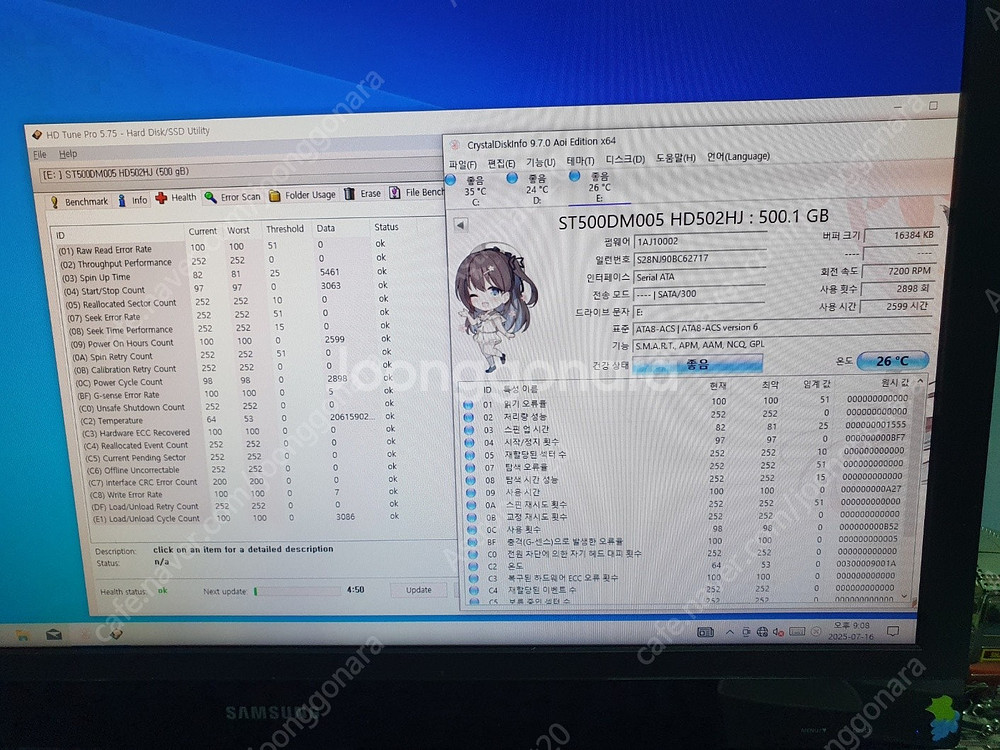Select the (05) Reallocated Sector Count row
Viewport: 1000px width, 750px height.
point(231,302)
